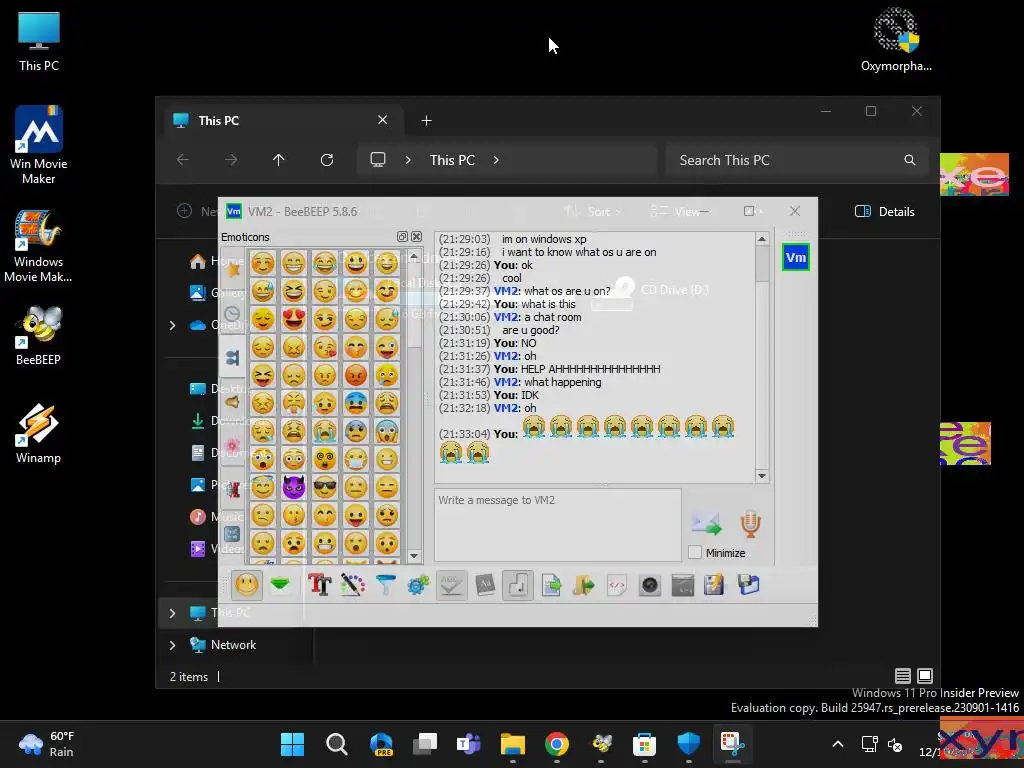
Task: Click the chat history scrollbar thumb
Action: (x=761, y=264)
